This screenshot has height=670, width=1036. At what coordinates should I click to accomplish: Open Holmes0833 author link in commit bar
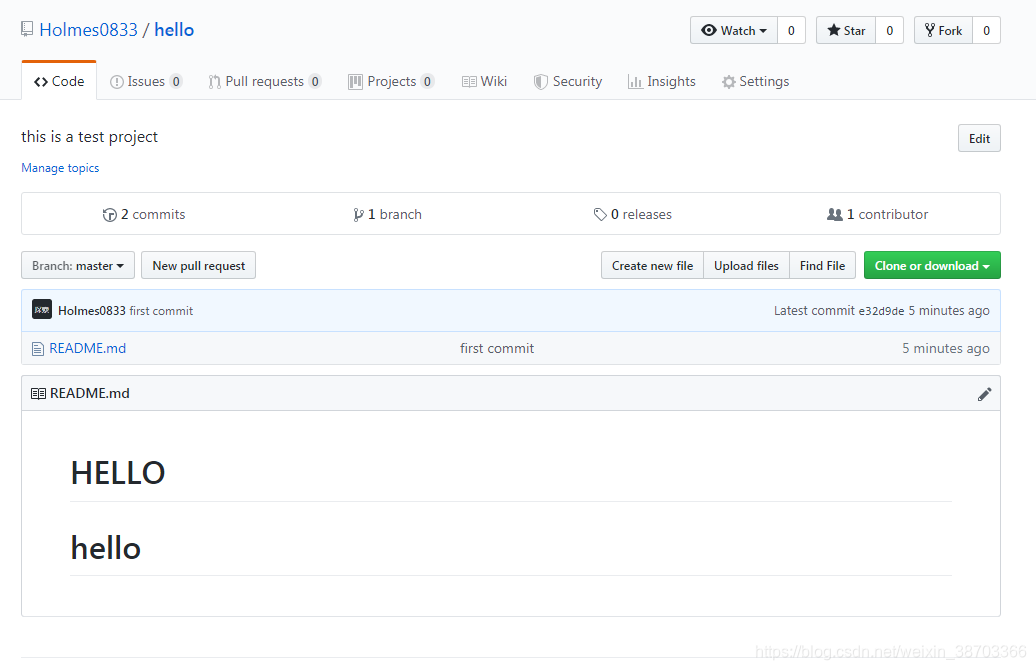pos(92,311)
